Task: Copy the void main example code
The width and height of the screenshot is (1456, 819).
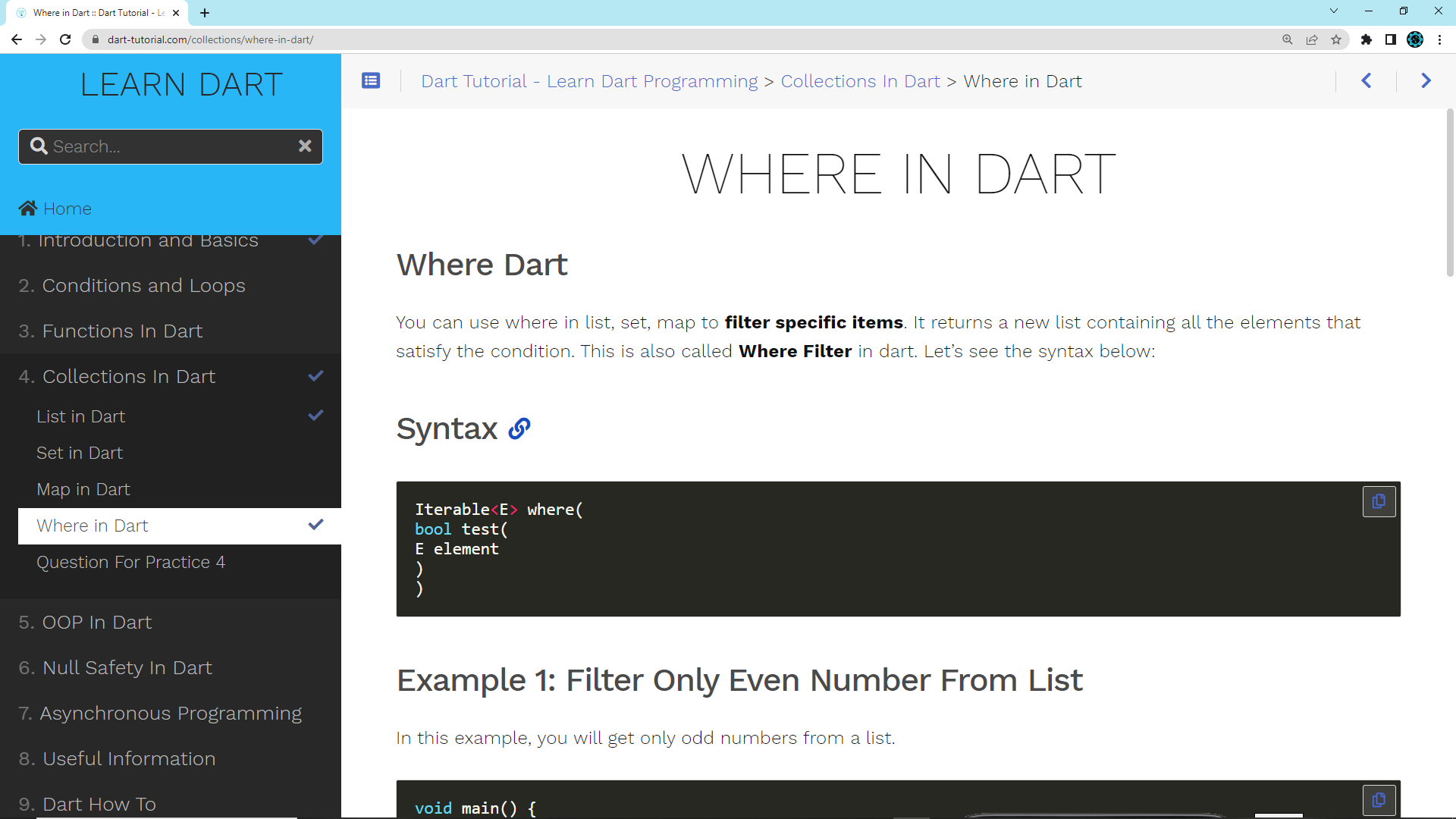Action: [x=1379, y=800]
